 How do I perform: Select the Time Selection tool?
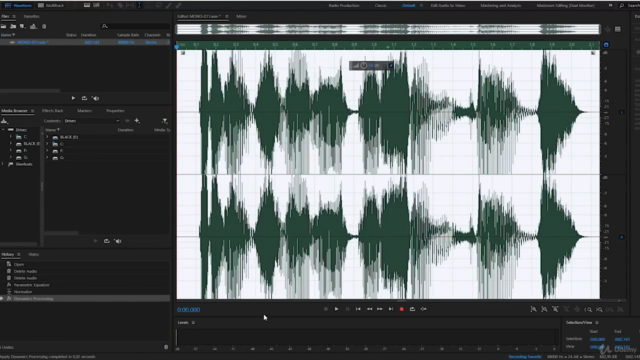(140, 5)
